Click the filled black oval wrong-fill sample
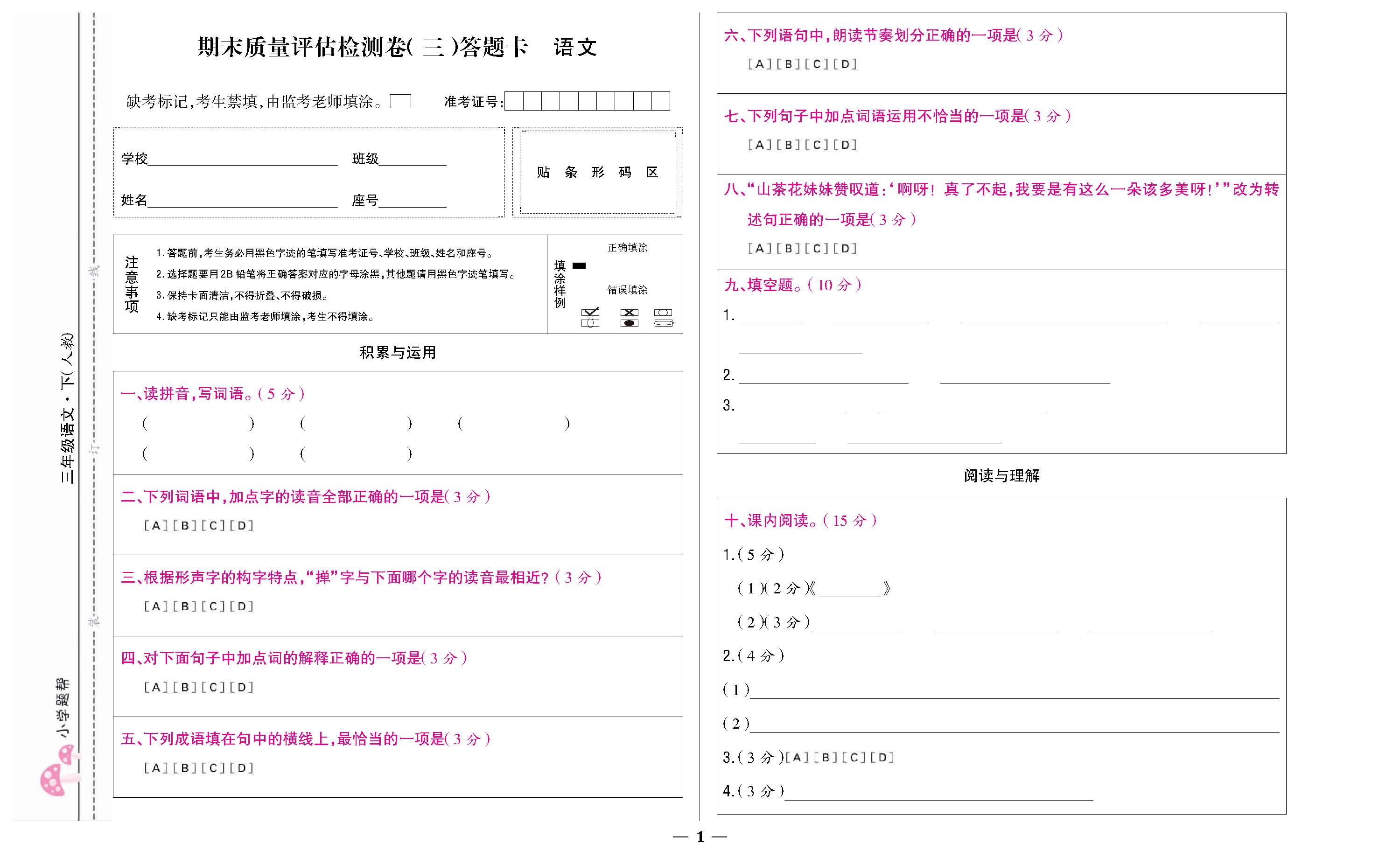Image resolution: width=1400 pixels, height=857 pixels. [x=629, y=323]
